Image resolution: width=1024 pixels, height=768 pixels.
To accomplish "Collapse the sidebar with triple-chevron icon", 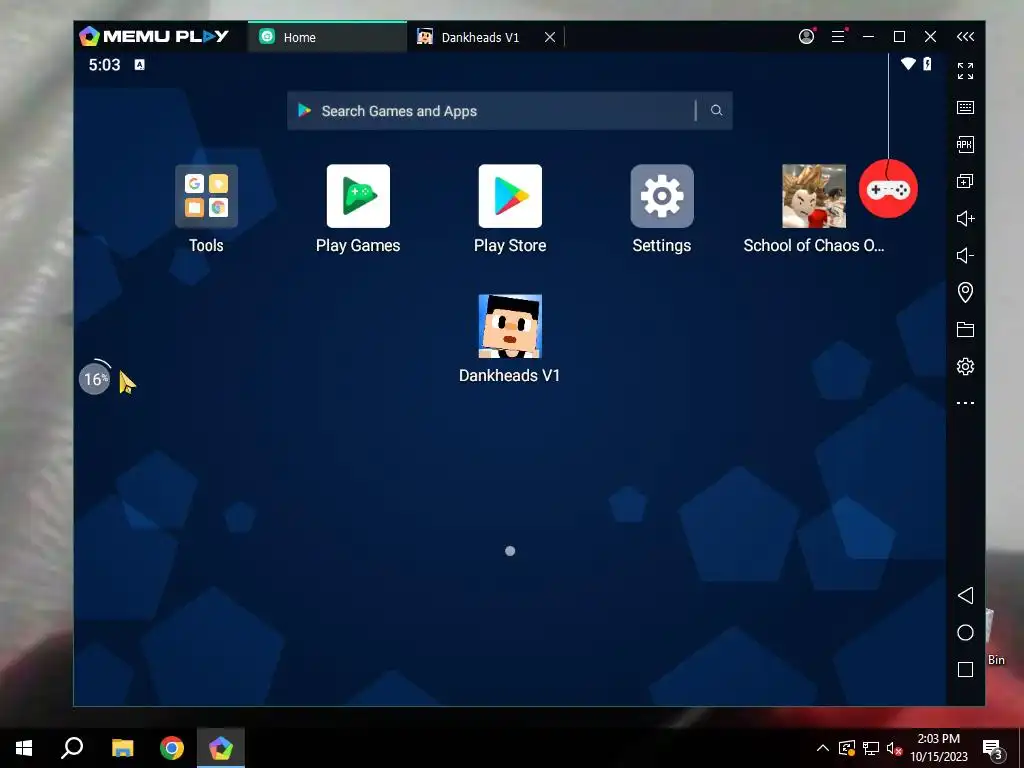I will [x=965, y=37].
